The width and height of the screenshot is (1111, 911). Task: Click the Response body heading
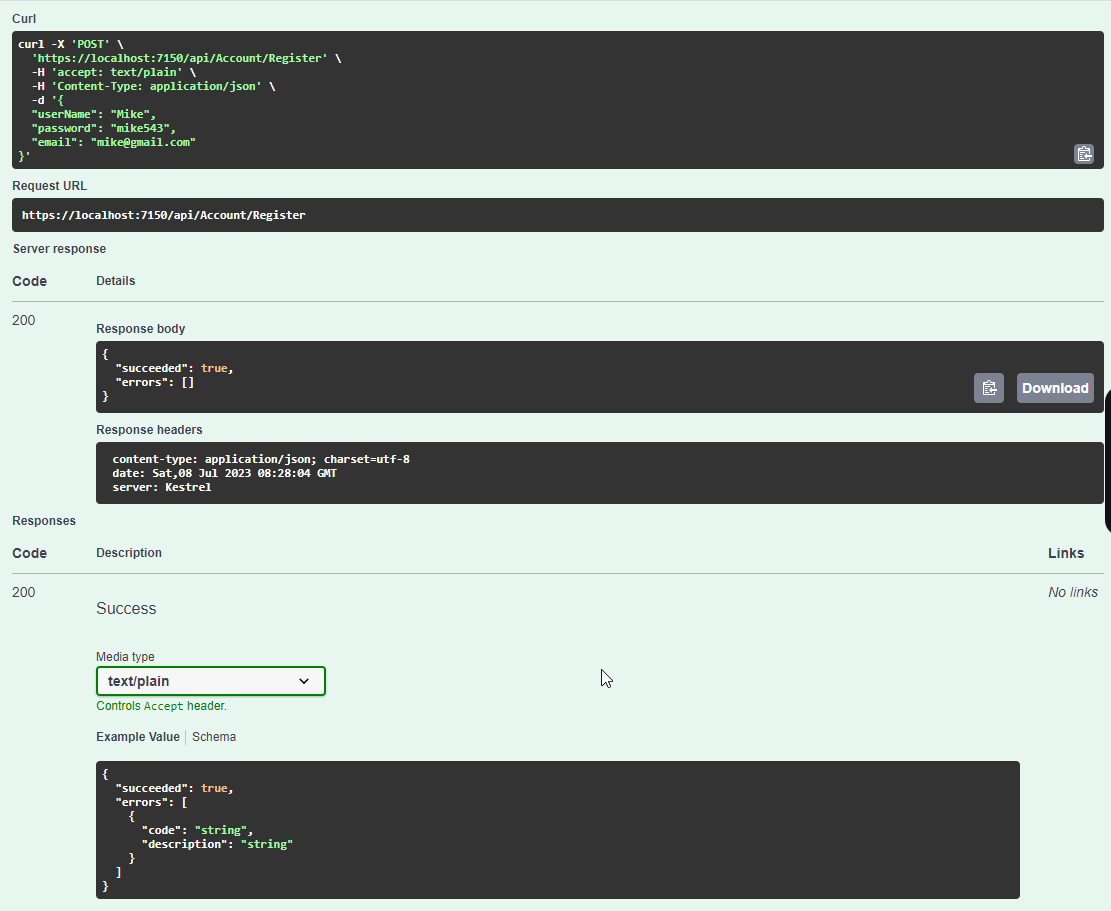[141, 329]
